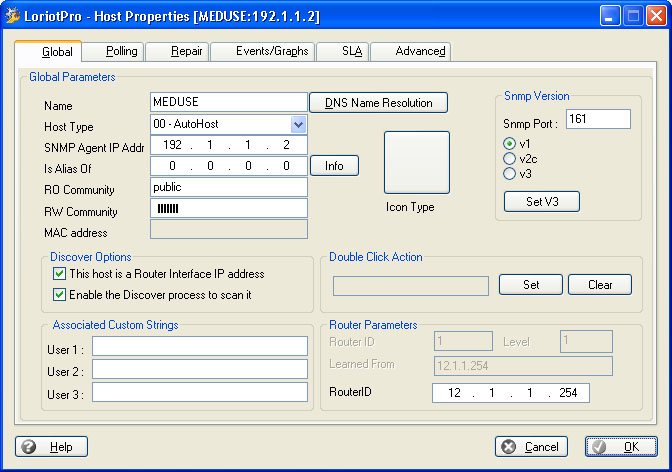The width and height of the screenshot is (672, 472).
Task: Minimize the Host Properties window
Action: click(609, 16)
